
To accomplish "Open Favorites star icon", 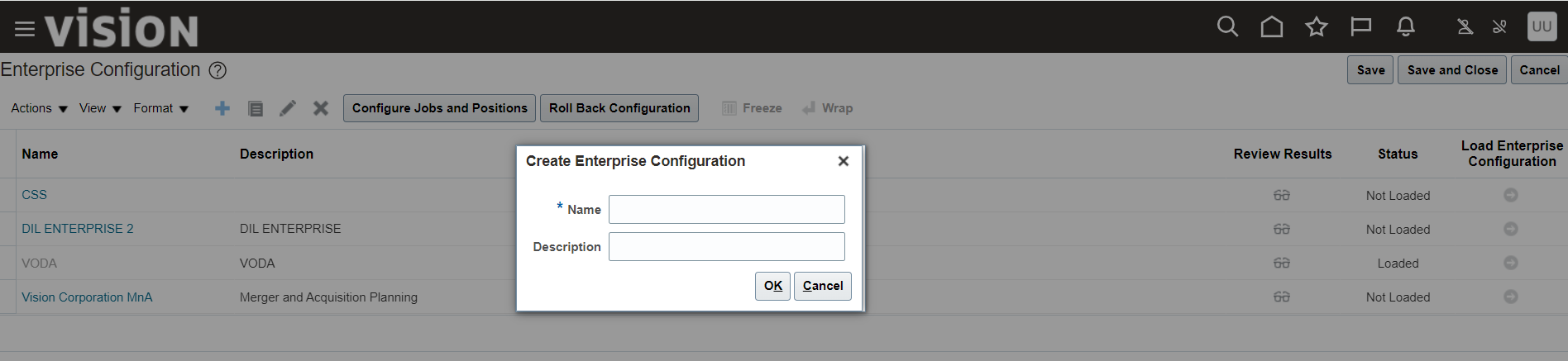I will (1316, 27).
